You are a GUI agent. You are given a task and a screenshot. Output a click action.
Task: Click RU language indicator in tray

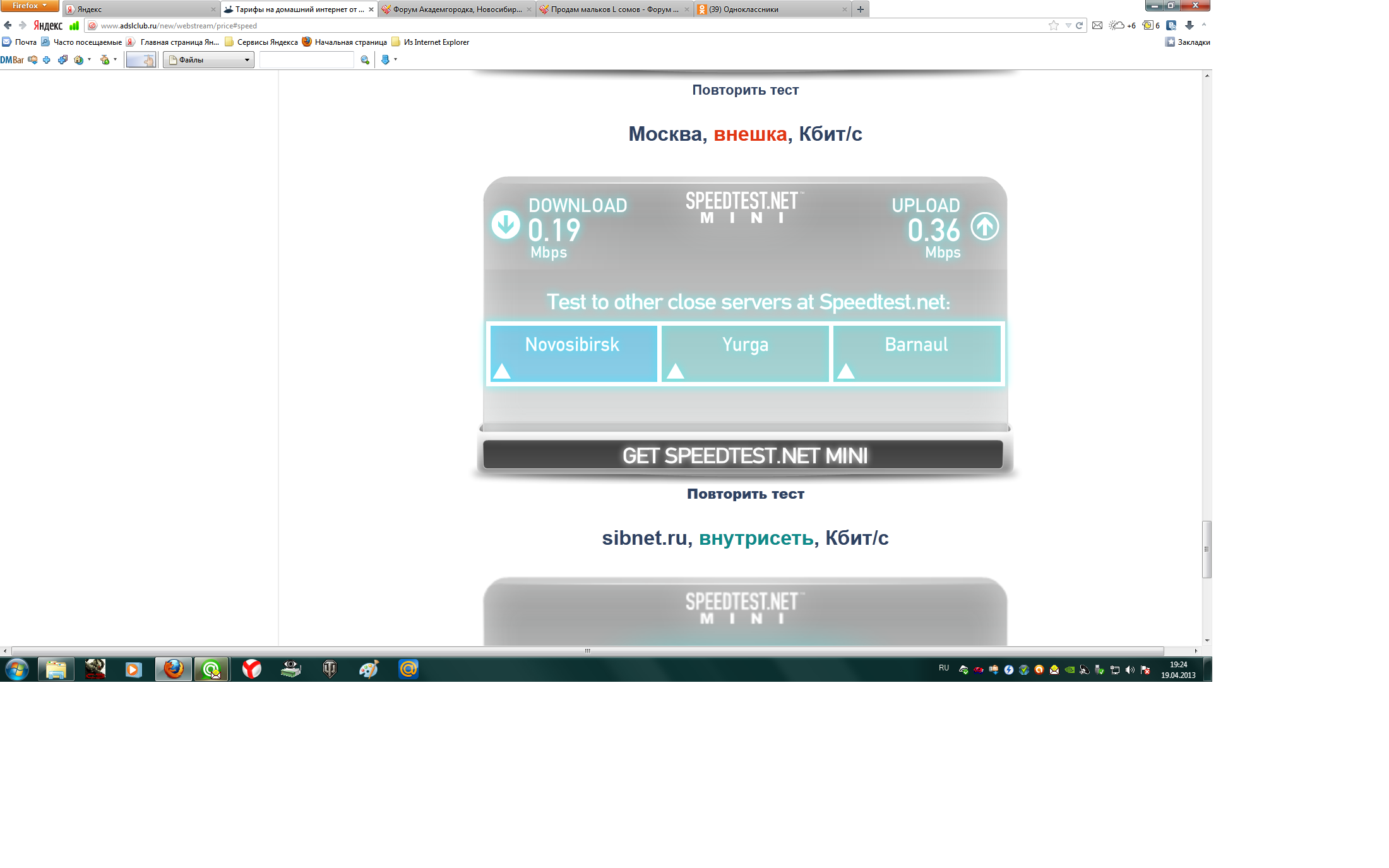point(944,668)
